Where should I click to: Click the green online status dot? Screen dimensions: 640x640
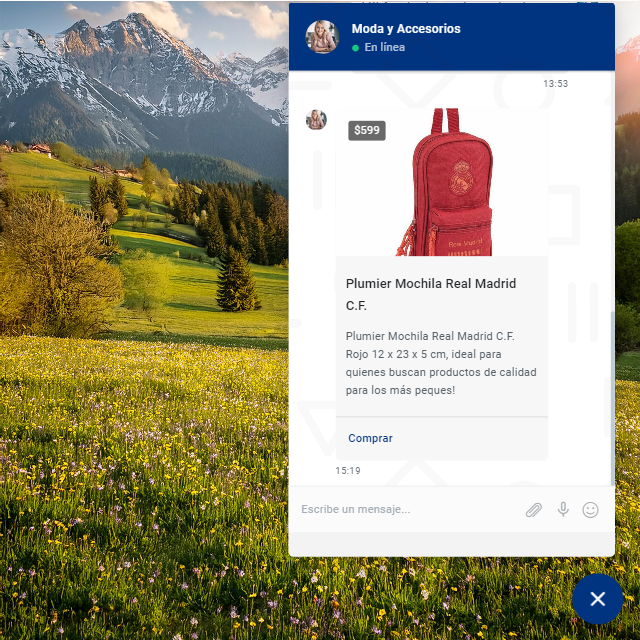click(x=355, y=48)
